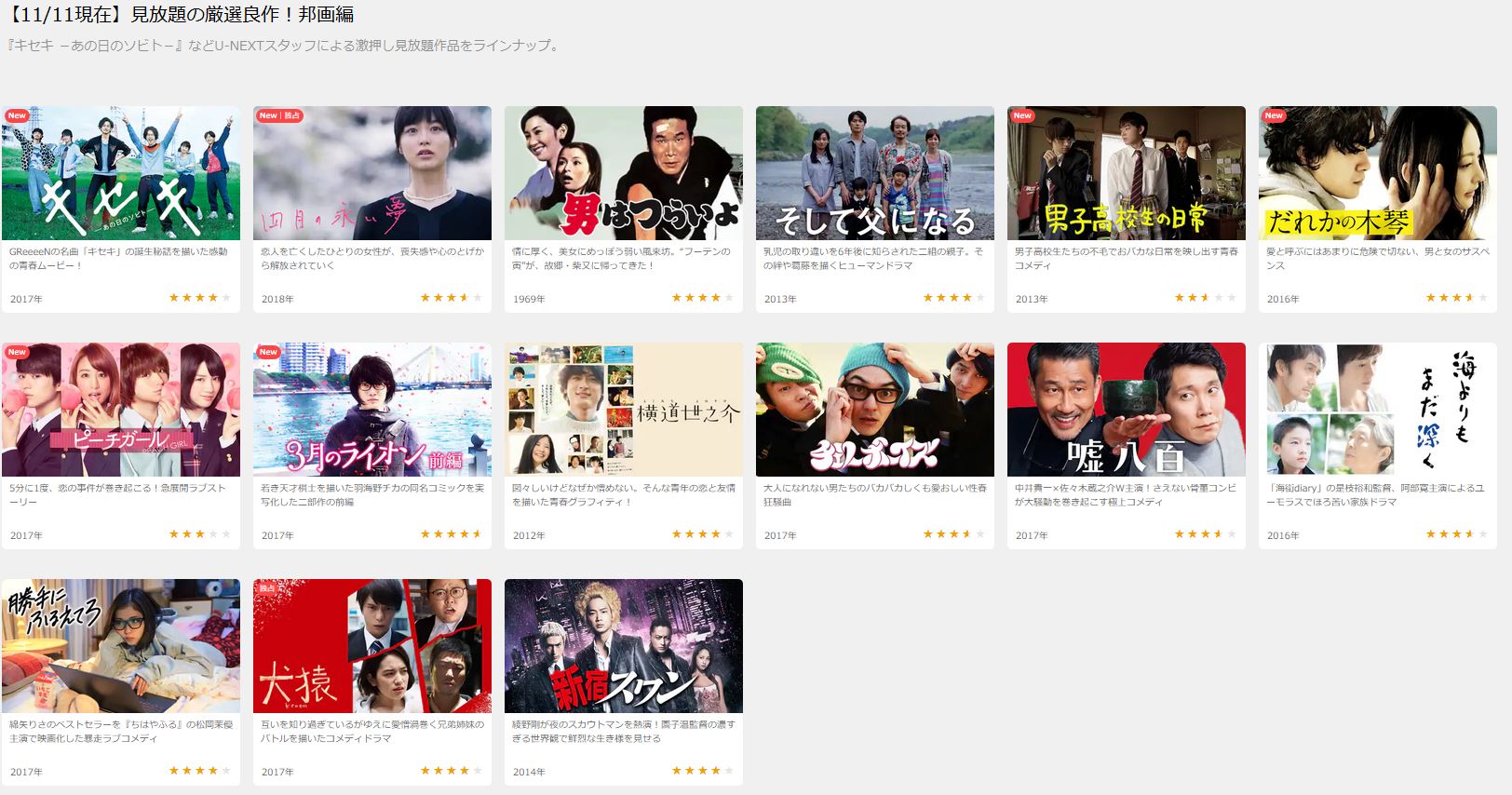Open the 新宿スワン movie thumbnail
This screenshot has width=1512, height=795.
[624, 646]
